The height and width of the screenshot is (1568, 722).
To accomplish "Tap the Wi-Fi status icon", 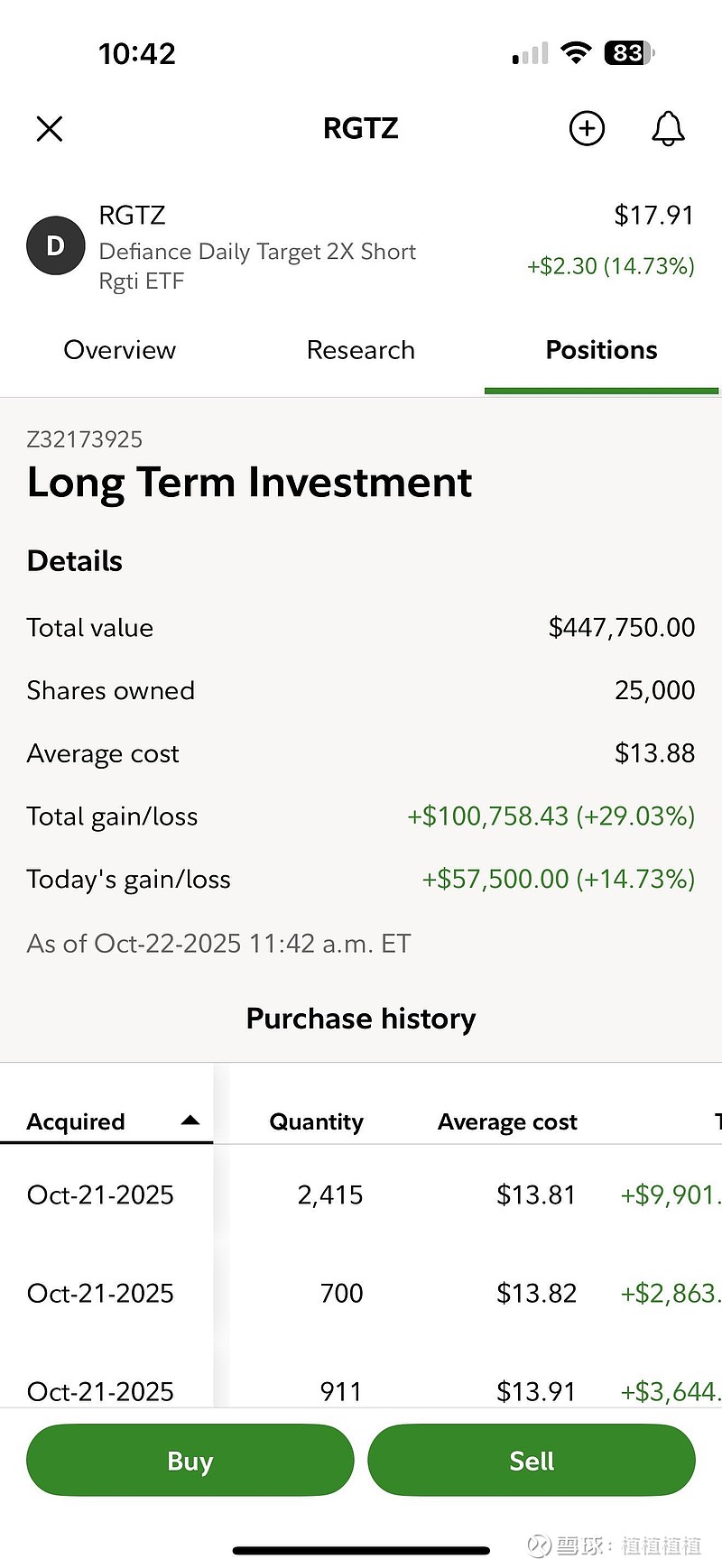I will (575, 52).
